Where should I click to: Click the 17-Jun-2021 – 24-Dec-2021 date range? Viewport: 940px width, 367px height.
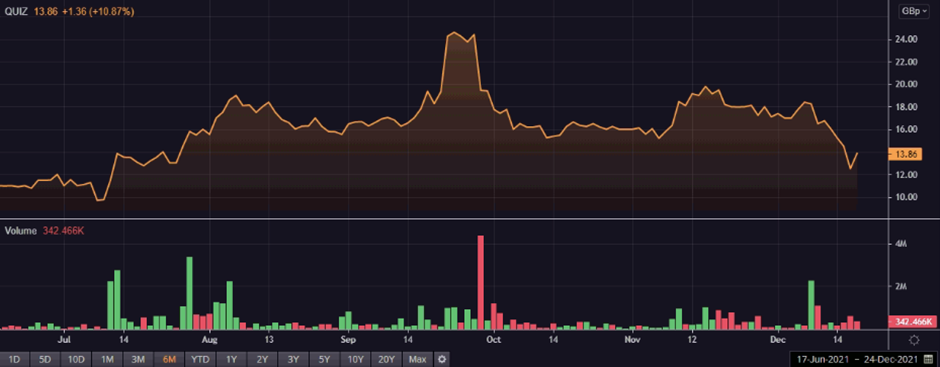858,360
